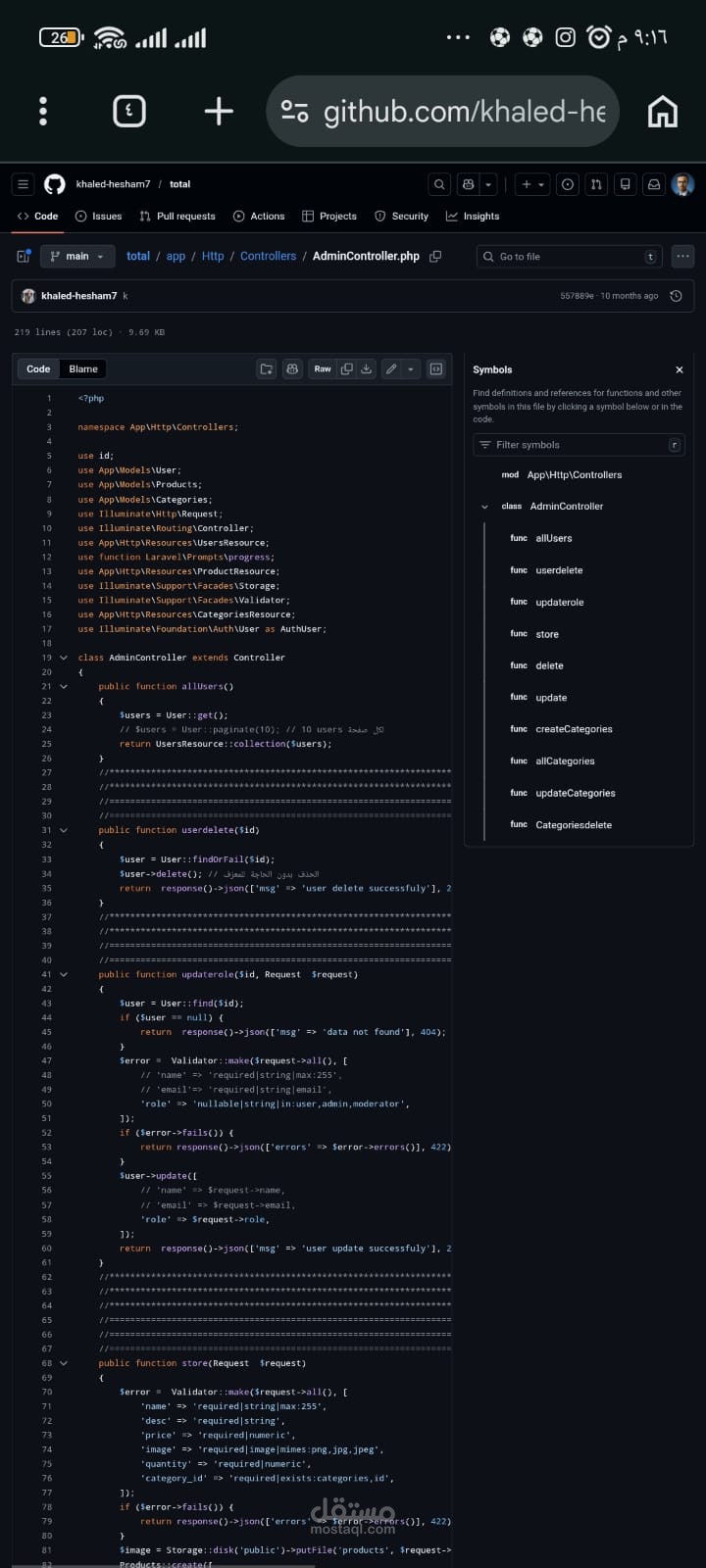The image size is (706, 1568).
Task: Go to the Insights tab
Action: pos(473,216)
